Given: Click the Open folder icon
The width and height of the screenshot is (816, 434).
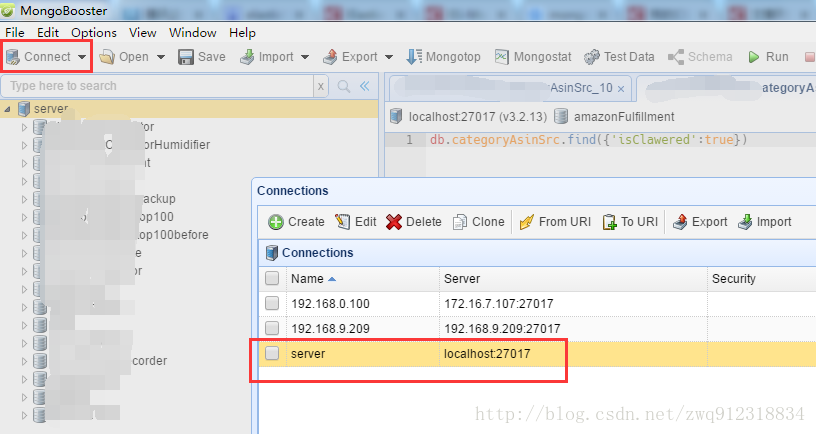Looking at the screenshot, I should (x=107, y=57).
